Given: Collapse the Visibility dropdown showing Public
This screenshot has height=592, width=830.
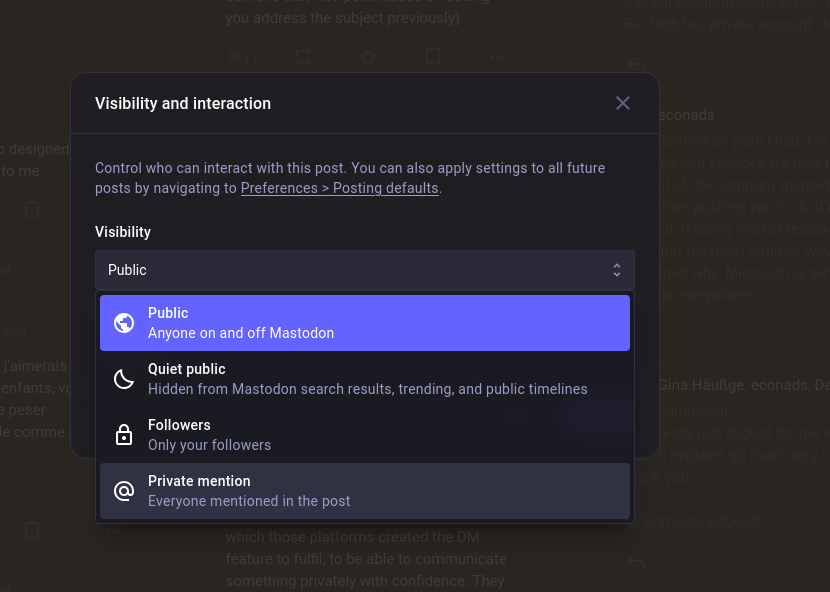Looking at the screenshot, I should pos(364,270).
